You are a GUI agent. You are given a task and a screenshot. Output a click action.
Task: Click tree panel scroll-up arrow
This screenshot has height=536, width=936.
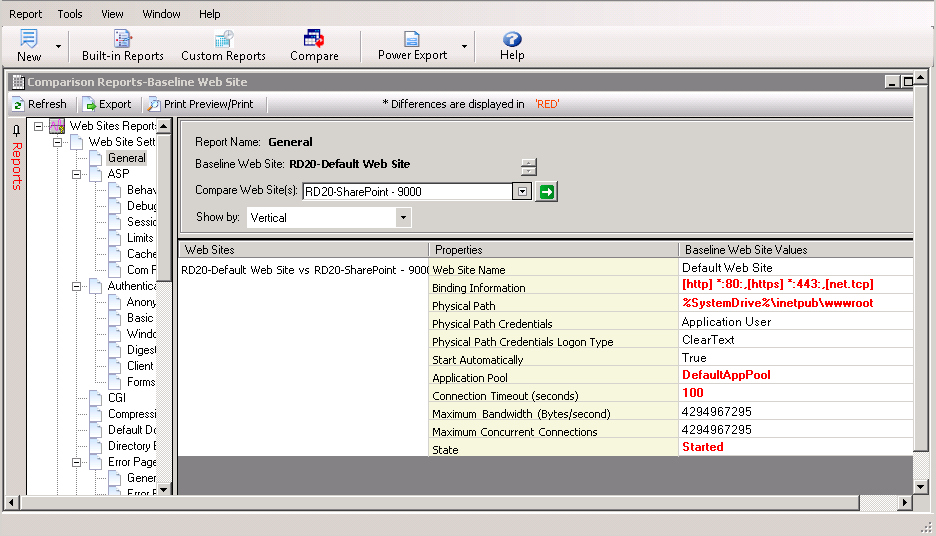tap(164, 126)
